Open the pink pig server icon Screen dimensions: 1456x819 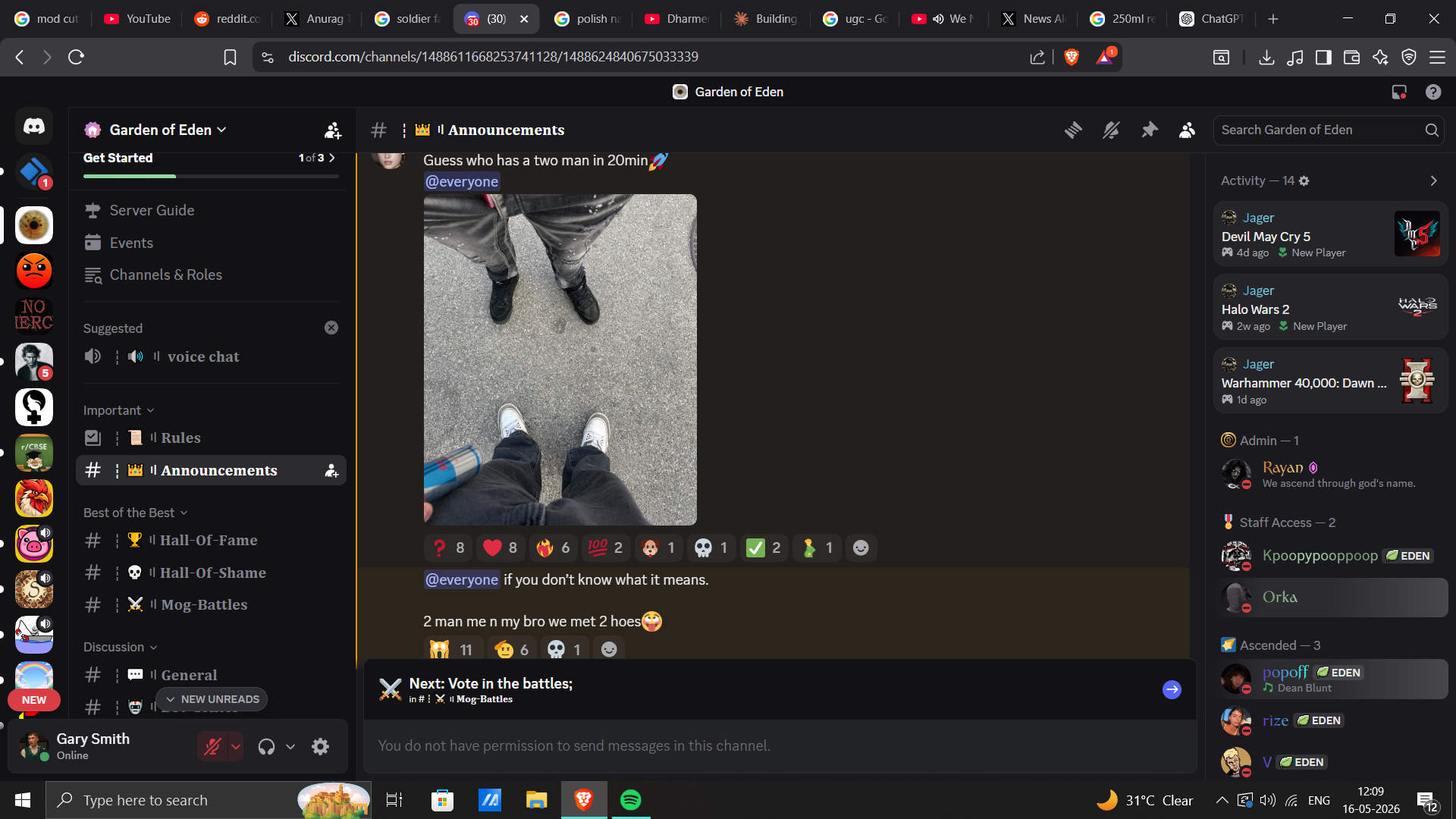pos(34,544)
